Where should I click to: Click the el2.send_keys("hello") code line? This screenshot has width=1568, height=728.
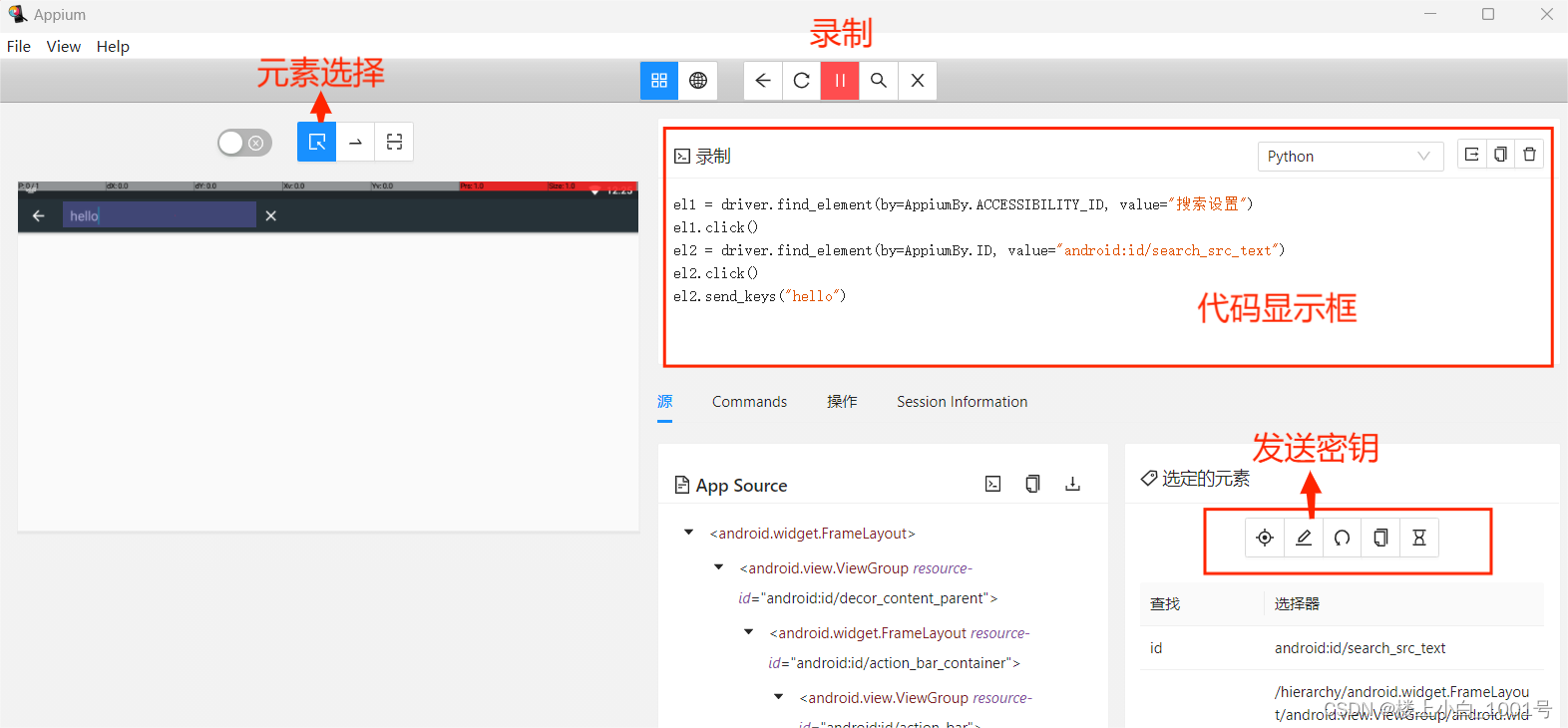[x=759, y=296]
